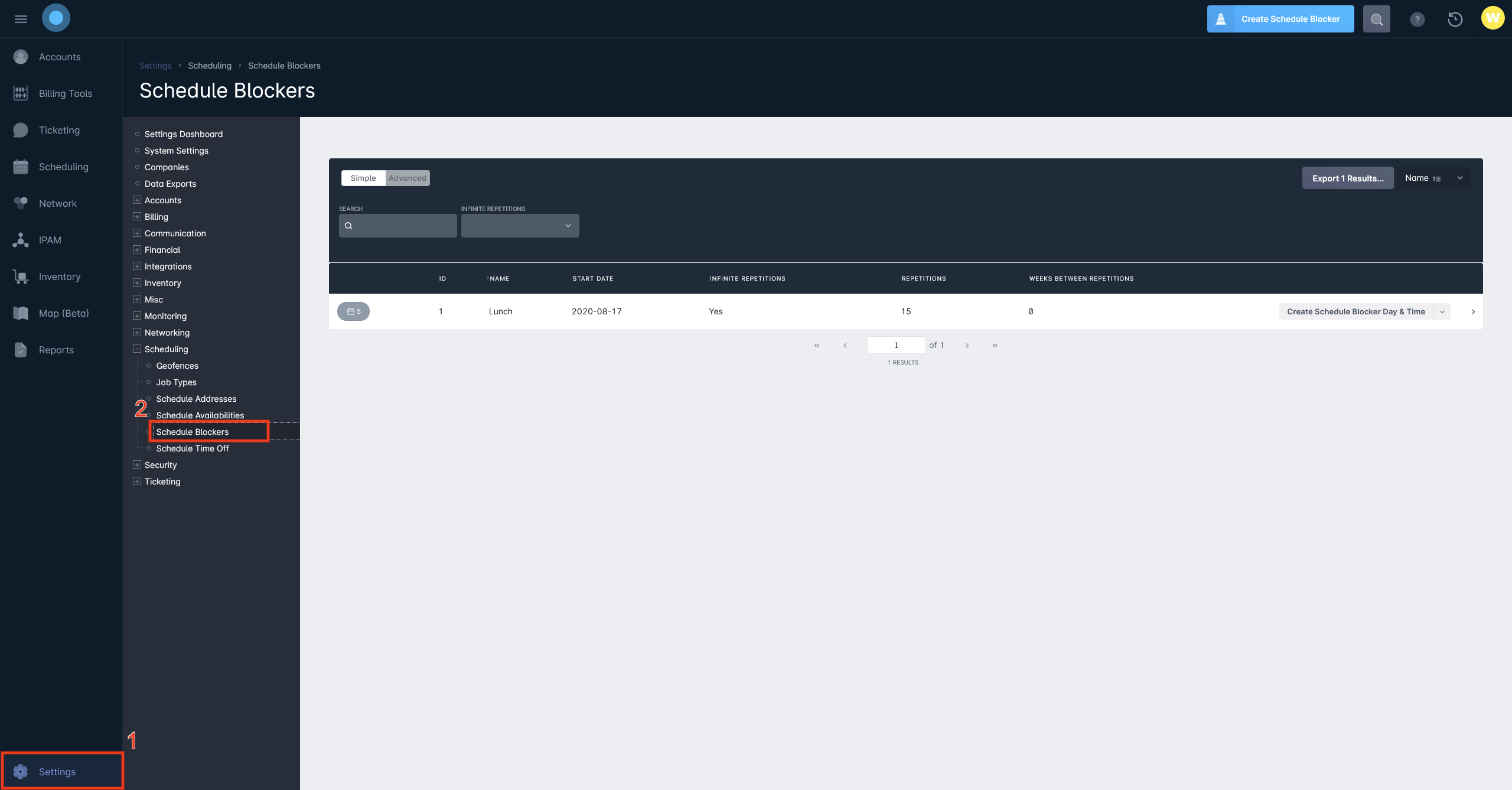Click the calendar badge showing 5
This screenshot has height=790, width=1512.
point(353,311)
